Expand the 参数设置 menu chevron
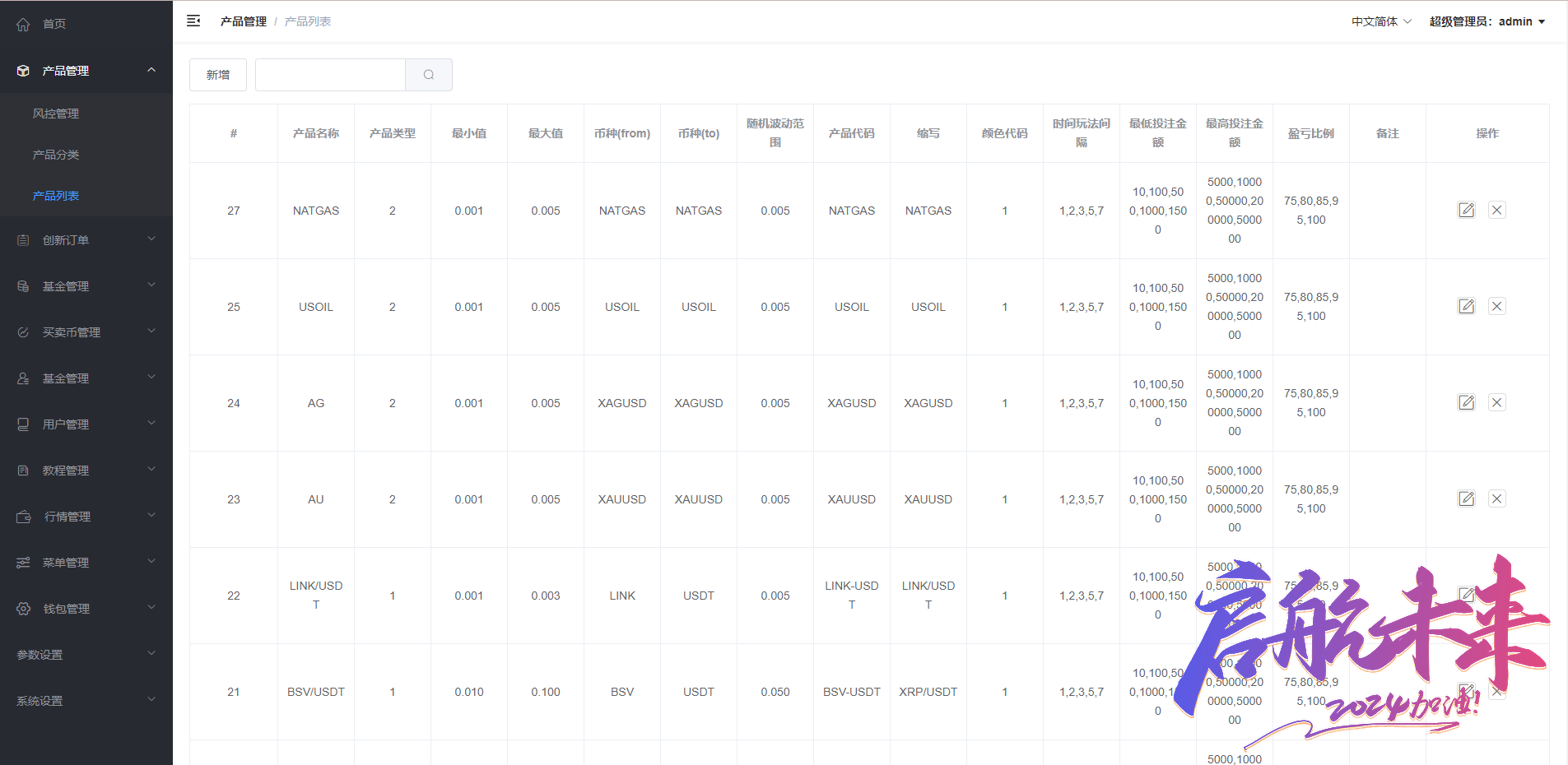Viewport: 1568px width, 765px height. 151,654
